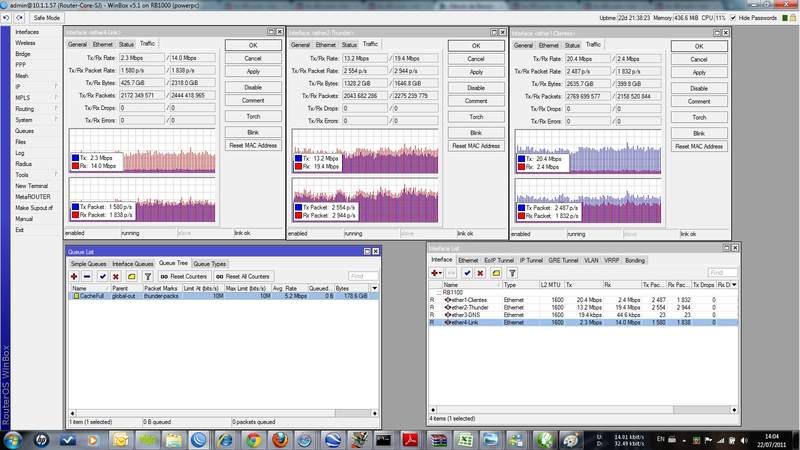
Task: Click Apply in ether1-Clientes window
Action: (699, 72)
